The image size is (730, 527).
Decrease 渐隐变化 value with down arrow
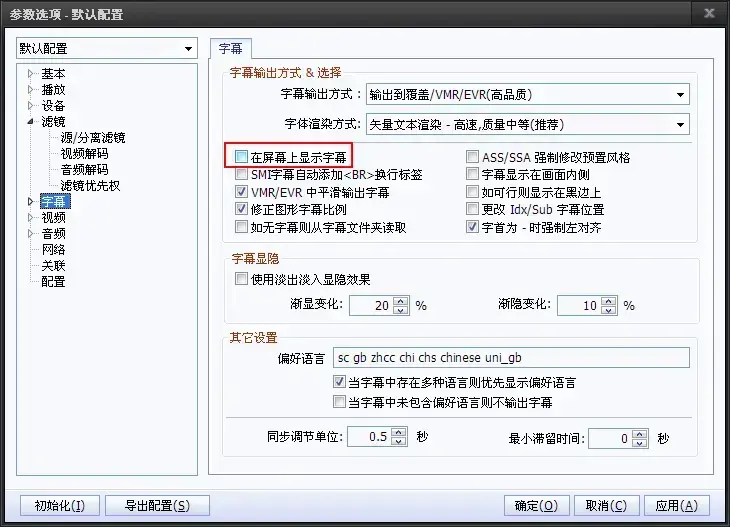point(608,310)
